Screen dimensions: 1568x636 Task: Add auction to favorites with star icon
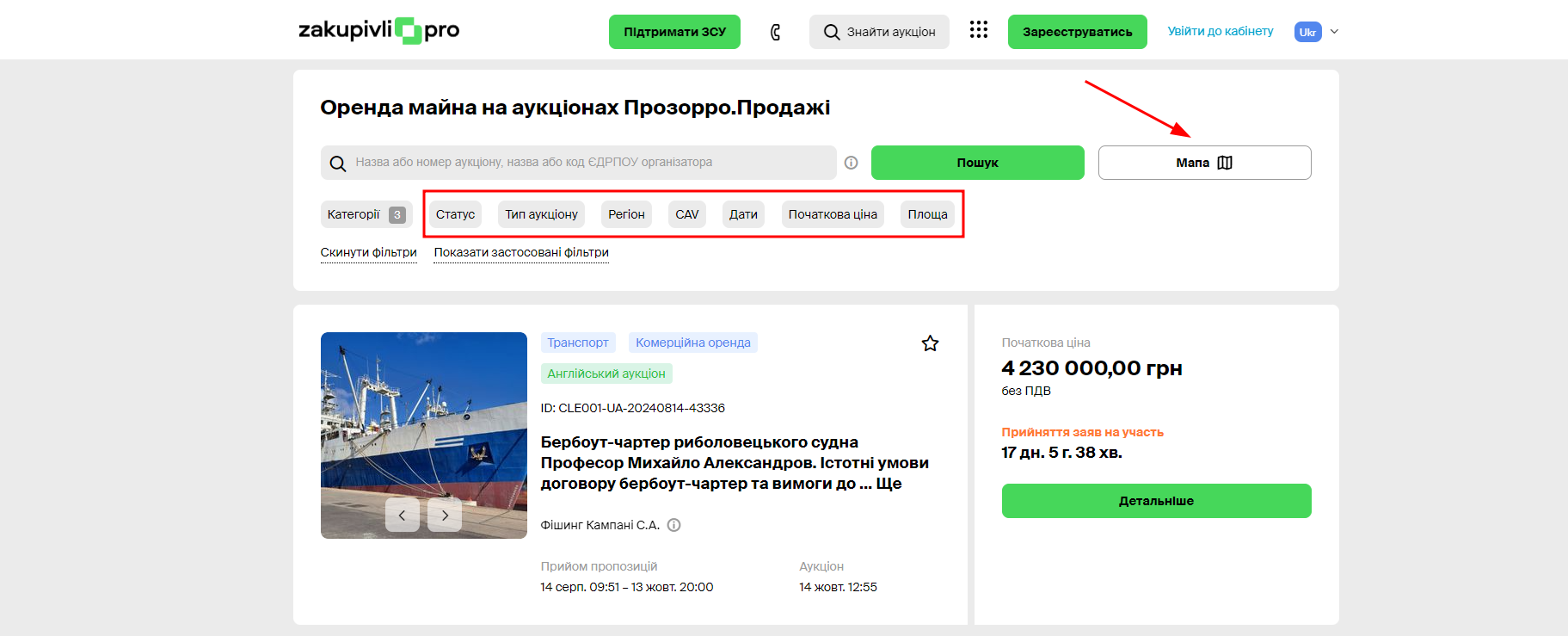[x=930, y=343]
